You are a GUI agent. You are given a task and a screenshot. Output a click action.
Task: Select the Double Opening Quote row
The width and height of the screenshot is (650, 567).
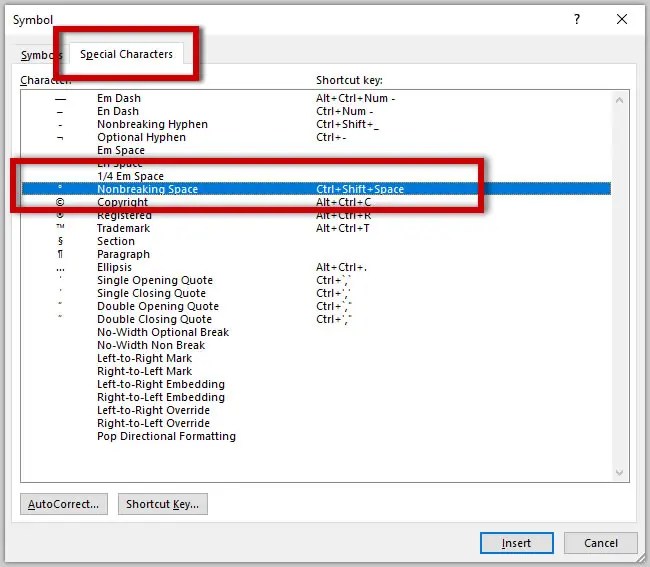(316, 306)
